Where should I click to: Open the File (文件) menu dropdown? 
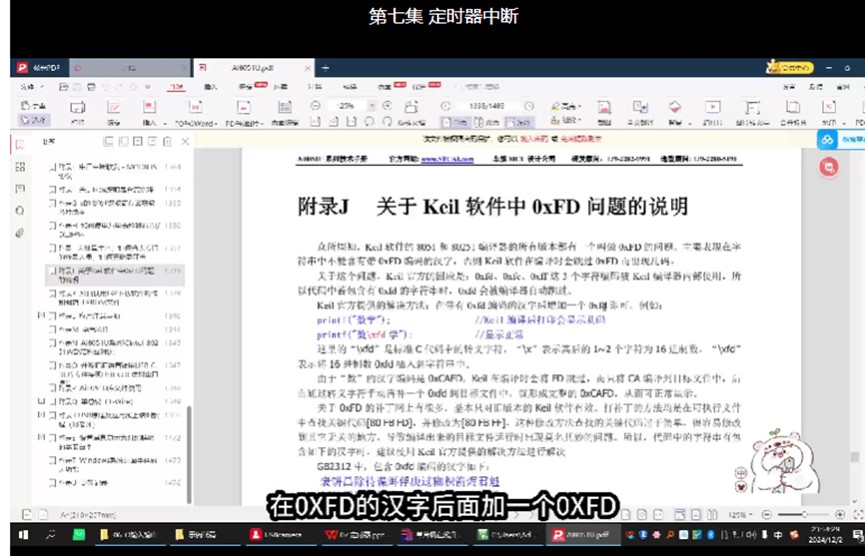coord(32,87)
